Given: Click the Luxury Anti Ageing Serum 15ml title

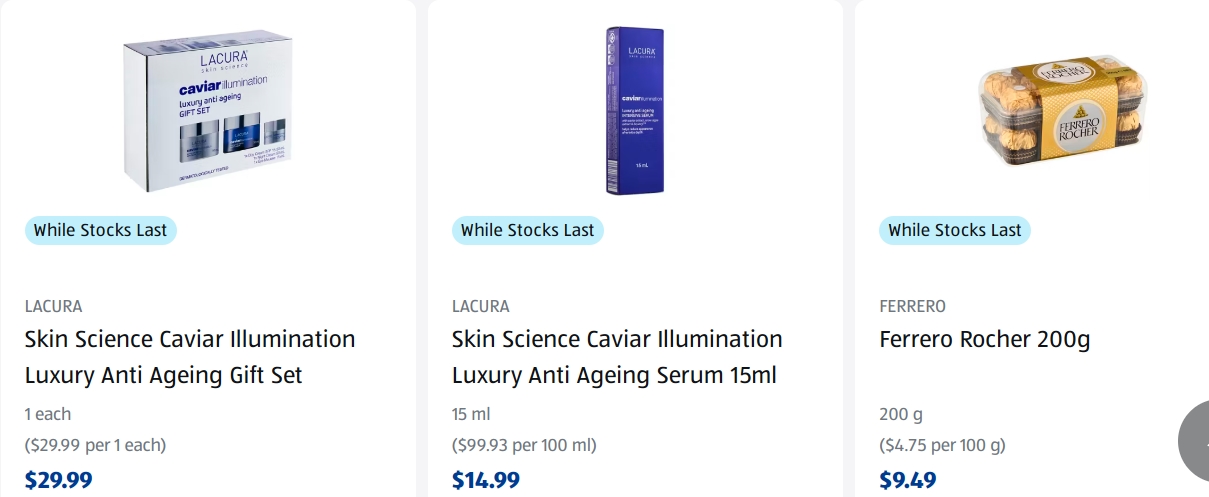Looking at the screenshot, I should click(x=617, y=357).
